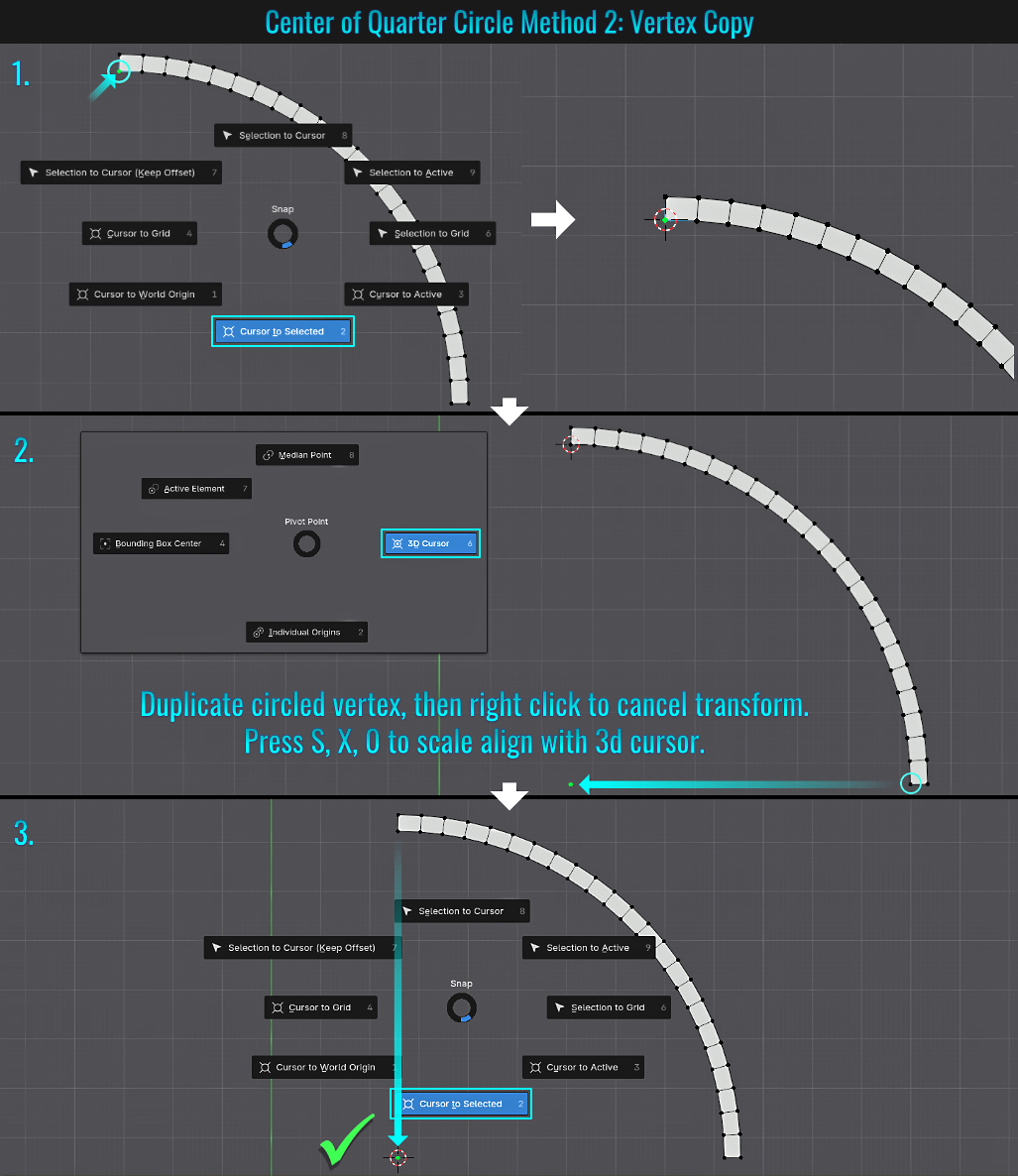Image resolution: width=1018 pixels, height=1176 pixels.
Task: Select 3D Cursor pivot point option
Action: (430, 543)
